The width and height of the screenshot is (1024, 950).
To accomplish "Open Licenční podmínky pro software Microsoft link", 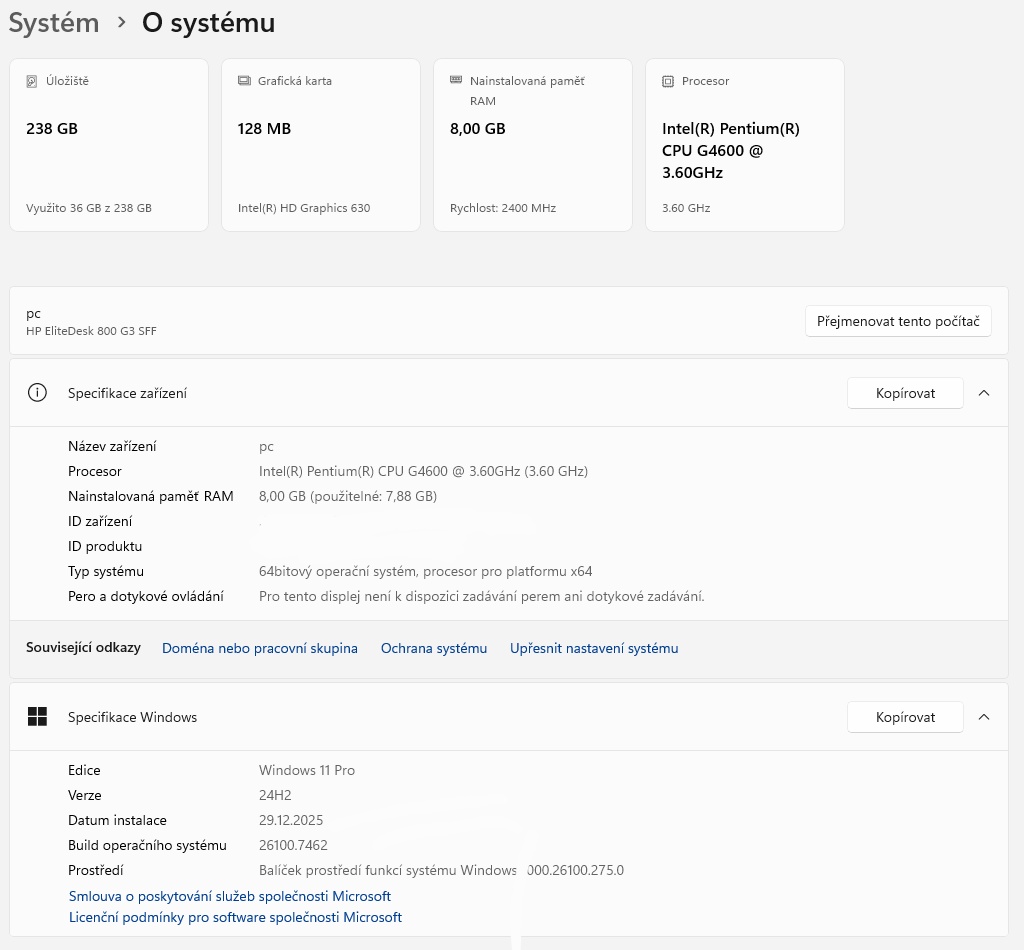I will pos(235,917).
